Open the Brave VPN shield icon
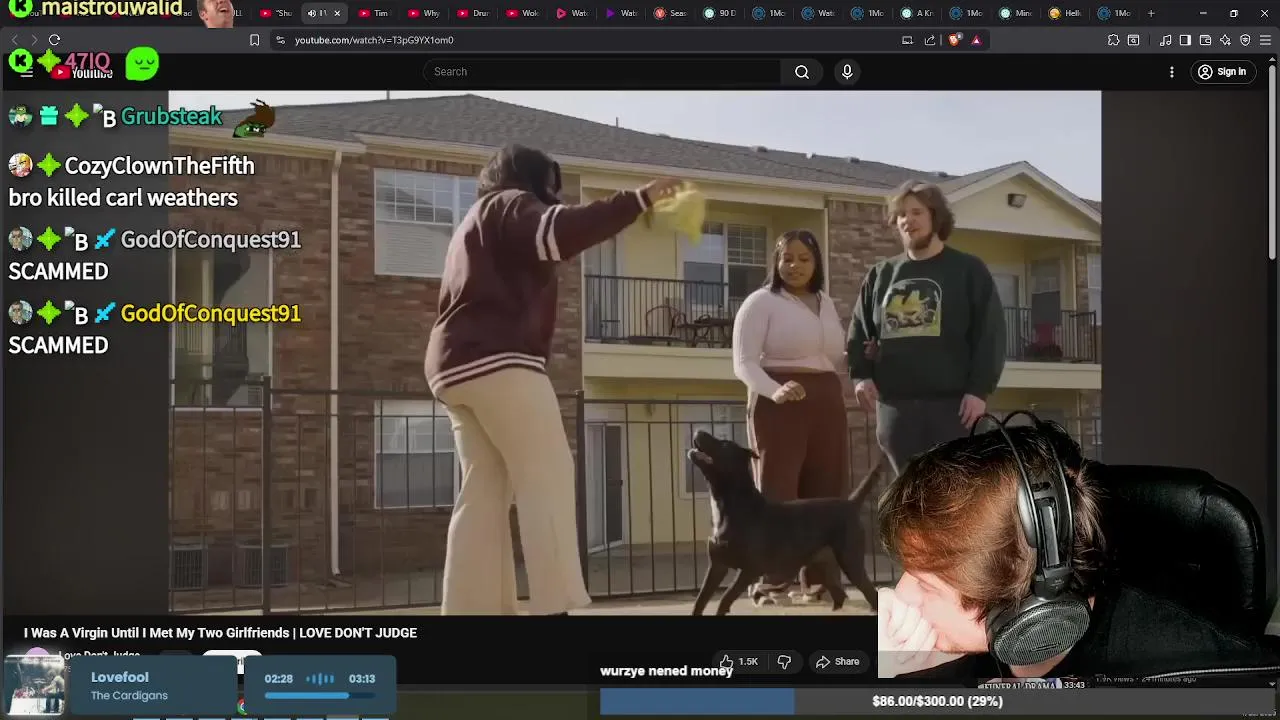The width and height of the screenshot is (1280, 720). (1245, 40)
